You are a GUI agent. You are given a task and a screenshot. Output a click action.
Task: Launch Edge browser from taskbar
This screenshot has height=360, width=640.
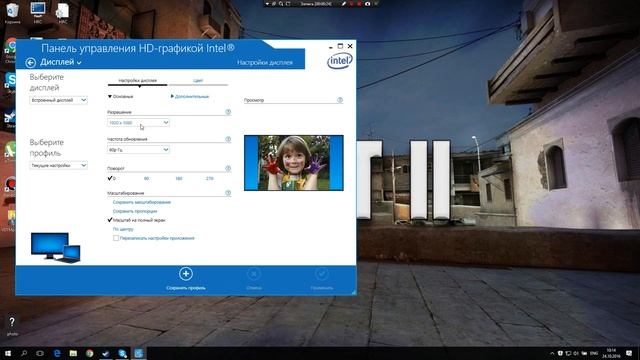click(x=57, y=353)
